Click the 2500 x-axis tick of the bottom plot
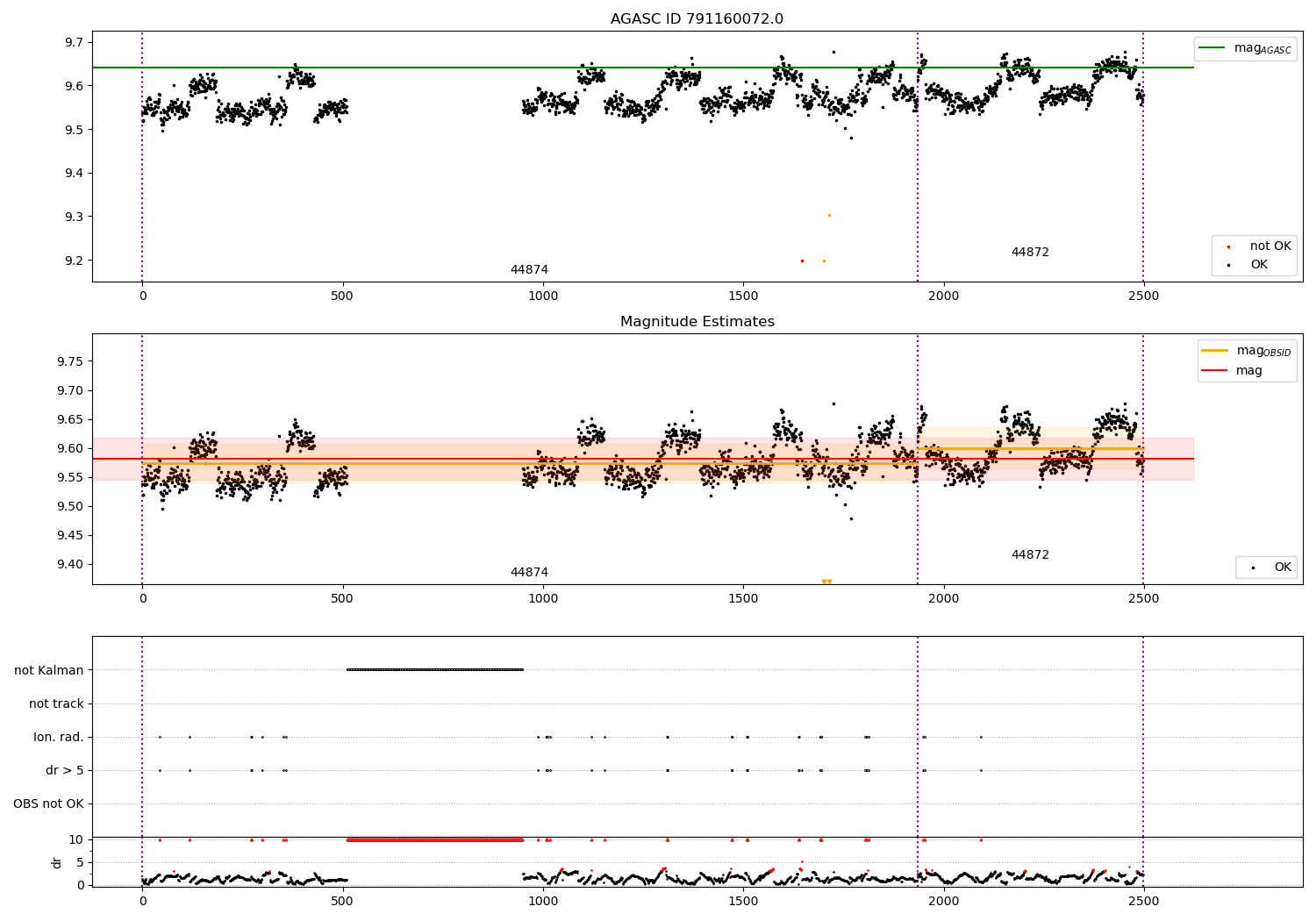 (1143, 902)
